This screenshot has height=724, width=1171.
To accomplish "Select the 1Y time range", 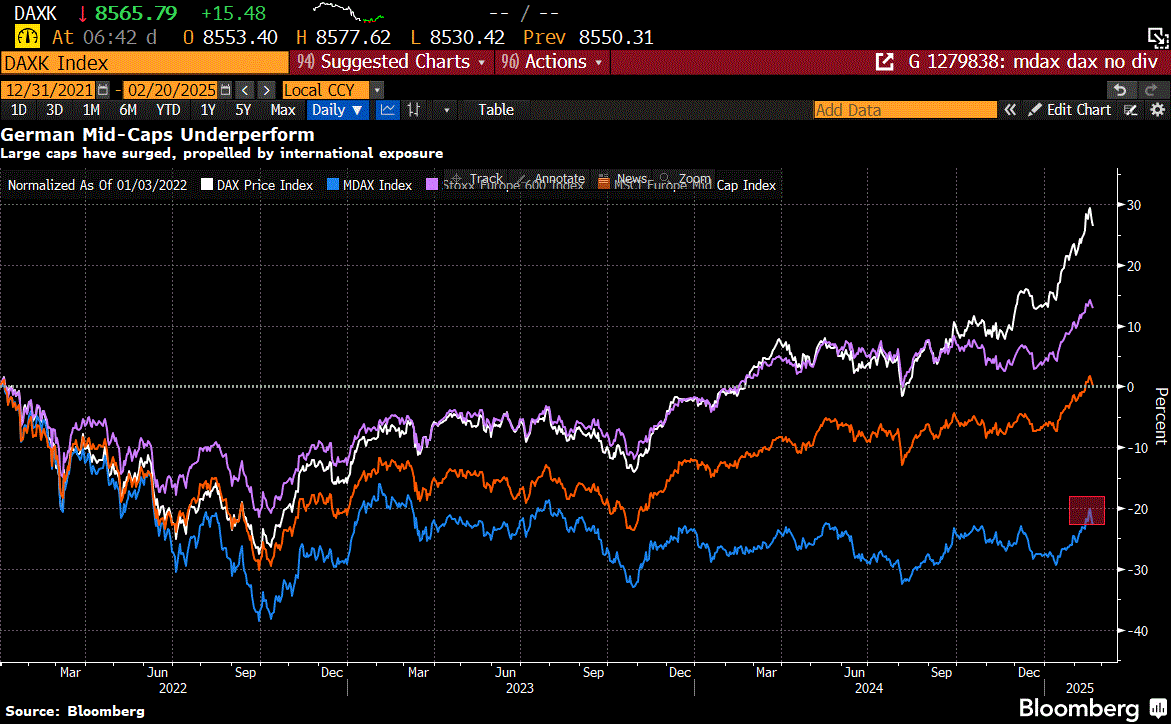I will pyautogui.click(x=208, y=110).
